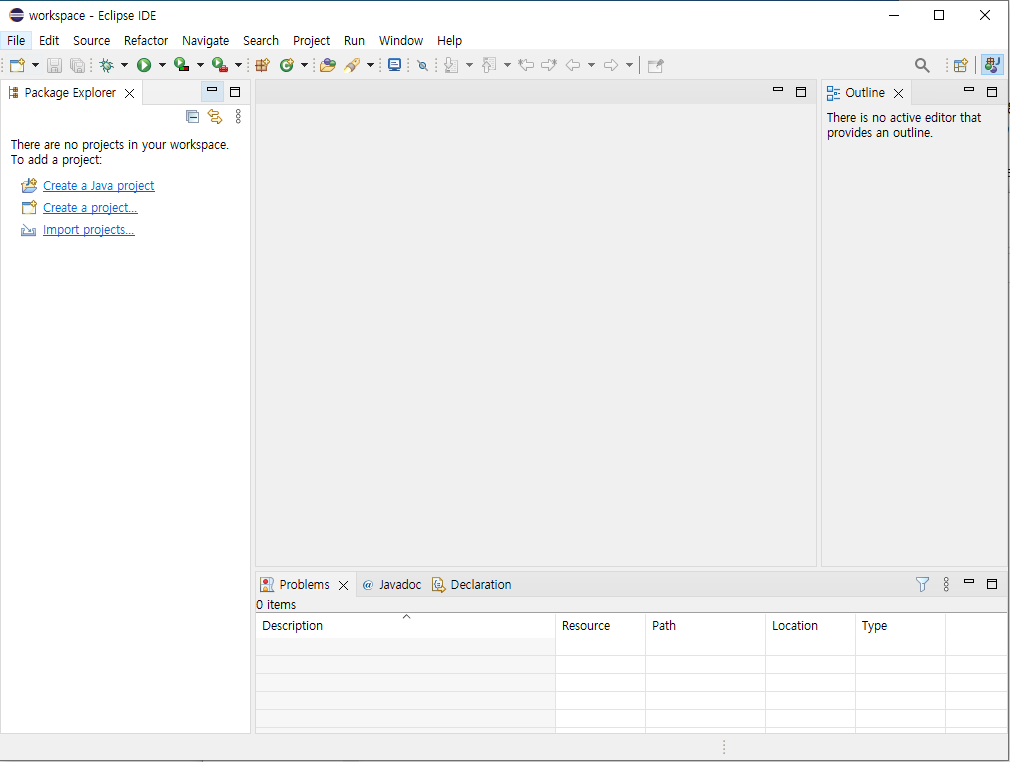This screenshot has width=1010, height=762.
Task: Close the Package Explorer tab
Action: [x=129, y=93]
